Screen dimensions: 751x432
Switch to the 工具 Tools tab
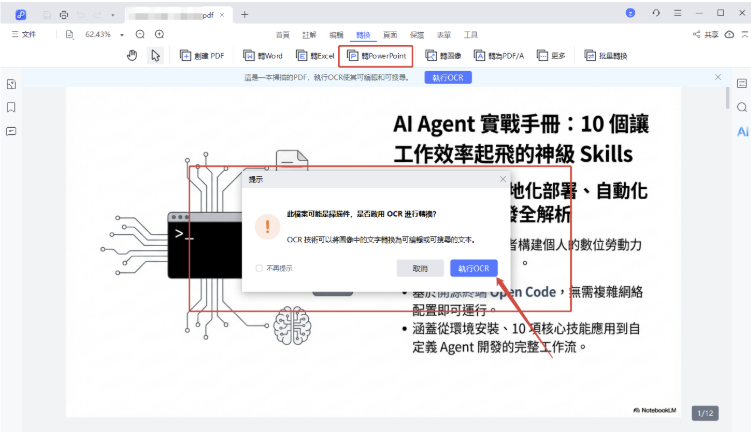(471, 35)
